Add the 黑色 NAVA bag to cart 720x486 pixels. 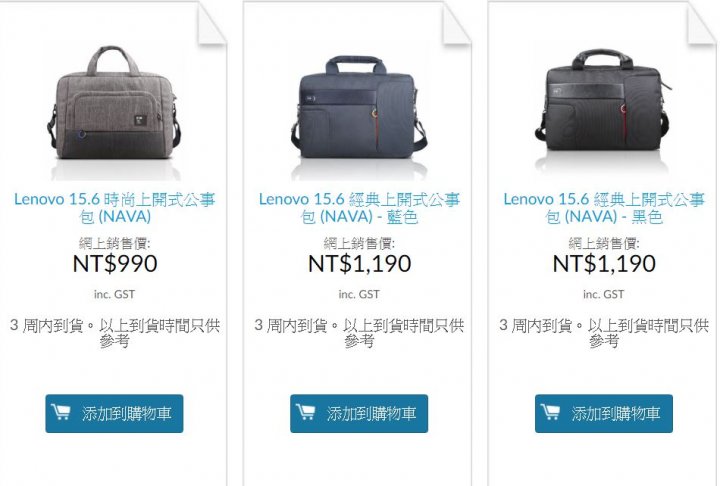[x=604, y=413]
